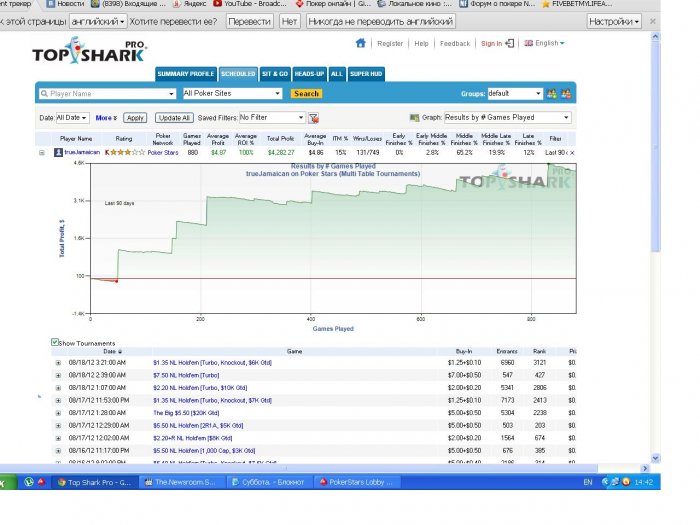Expand the 08/18/12 3:21:00 AM tournament row
Image resolution: width=700 pixels, height=525 pixels.
(x=58, y=363)
